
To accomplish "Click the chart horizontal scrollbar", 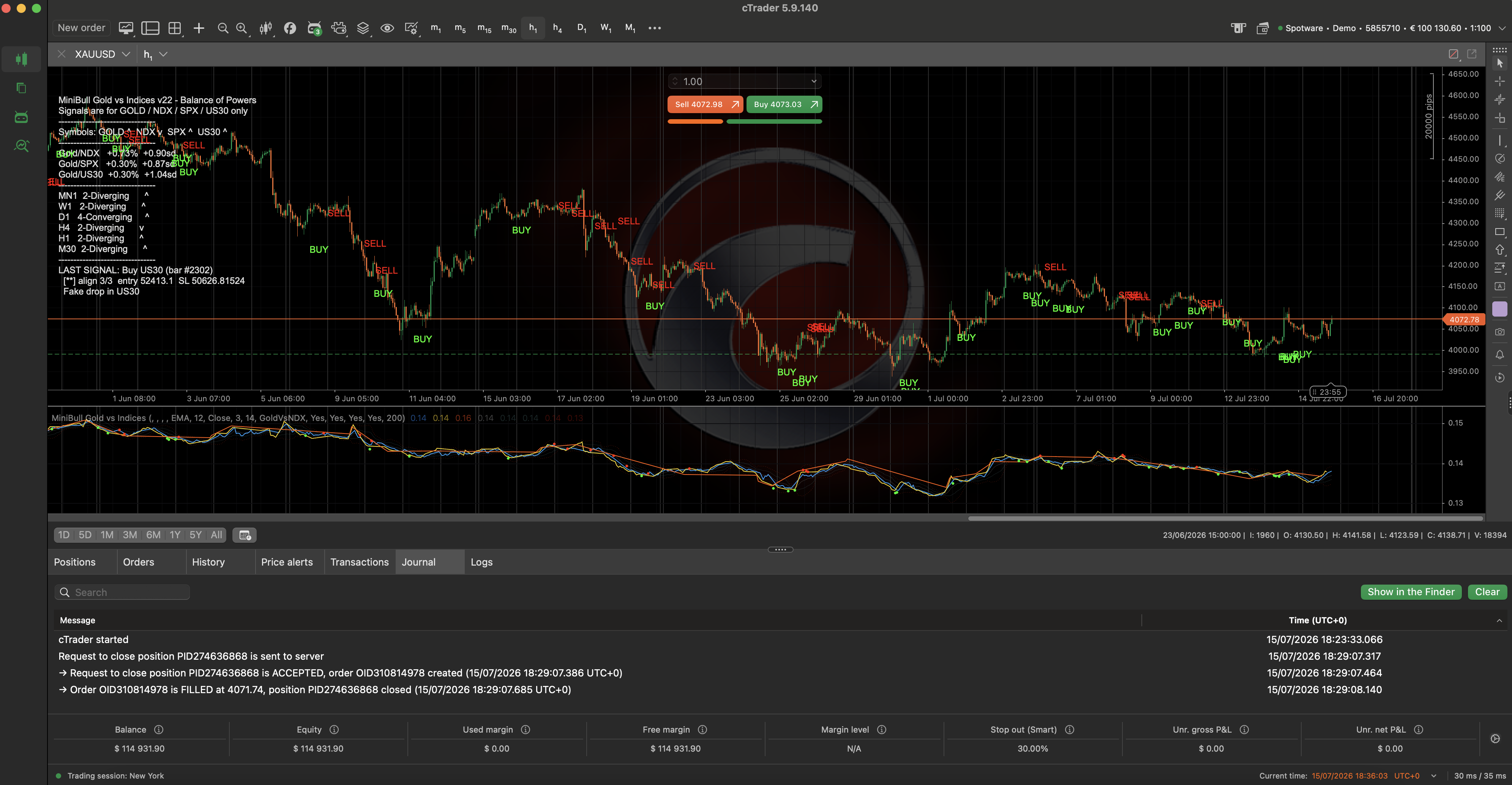I will 1226,518.
